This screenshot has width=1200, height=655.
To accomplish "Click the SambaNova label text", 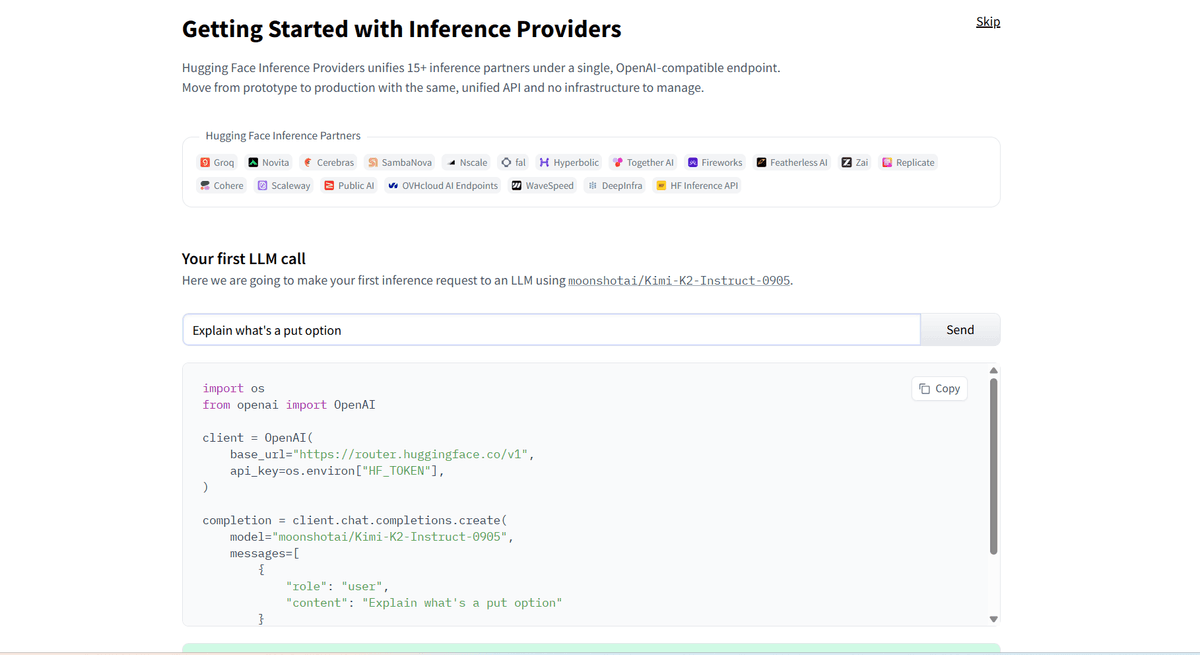I will pyautogui.click(x=407, y=162).
